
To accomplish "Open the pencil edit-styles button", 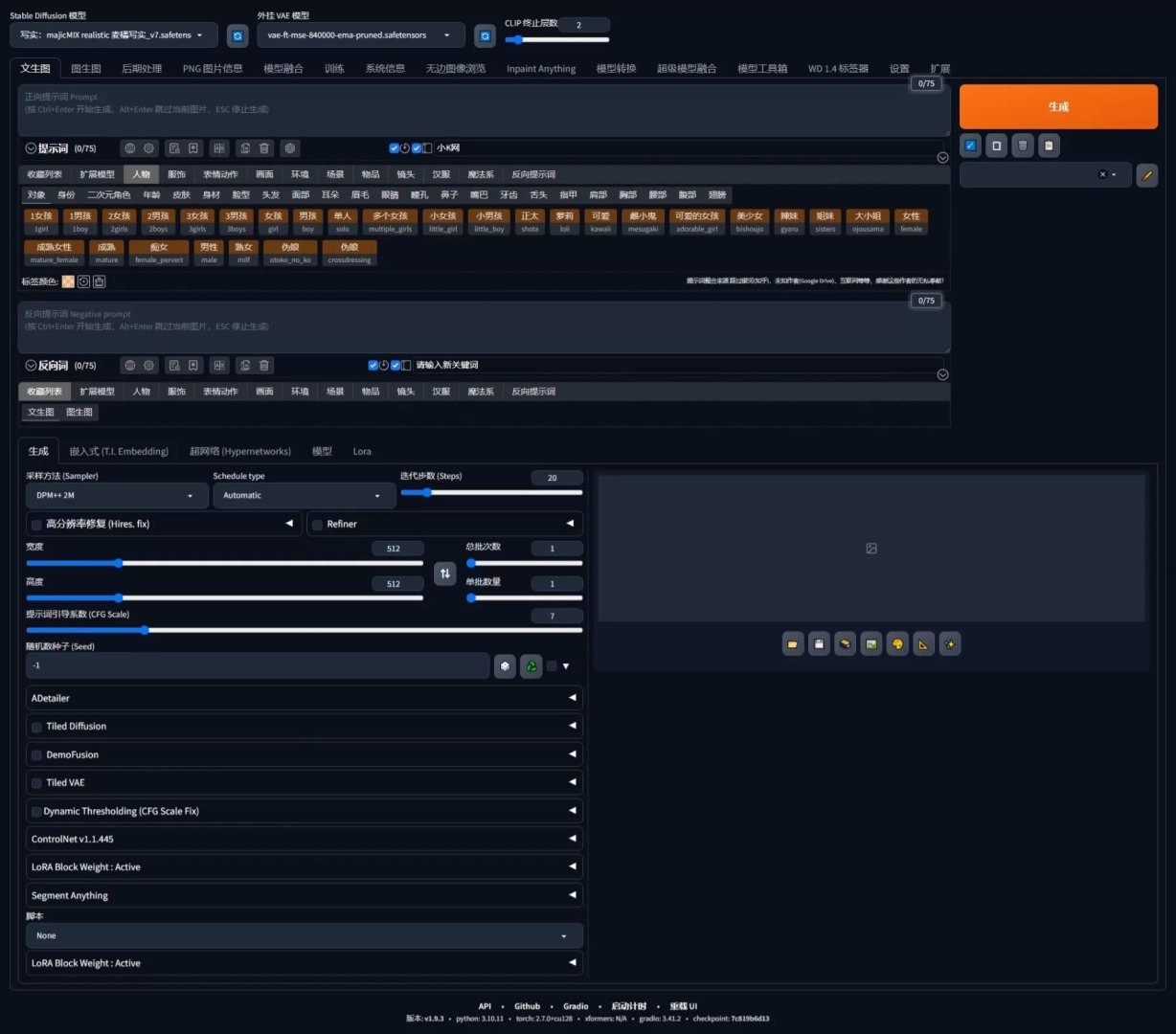I will click(1146, 174).
